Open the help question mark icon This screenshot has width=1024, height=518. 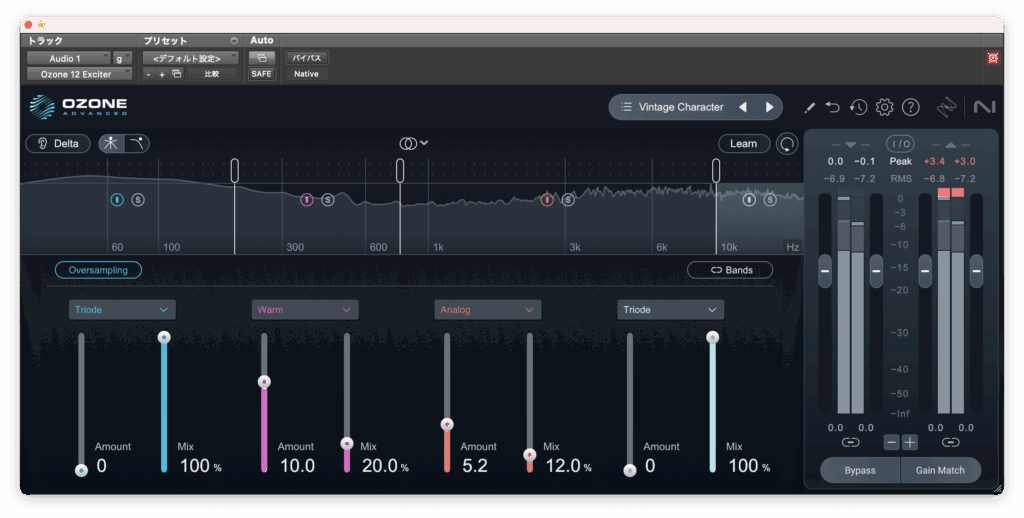coord(910,107)
